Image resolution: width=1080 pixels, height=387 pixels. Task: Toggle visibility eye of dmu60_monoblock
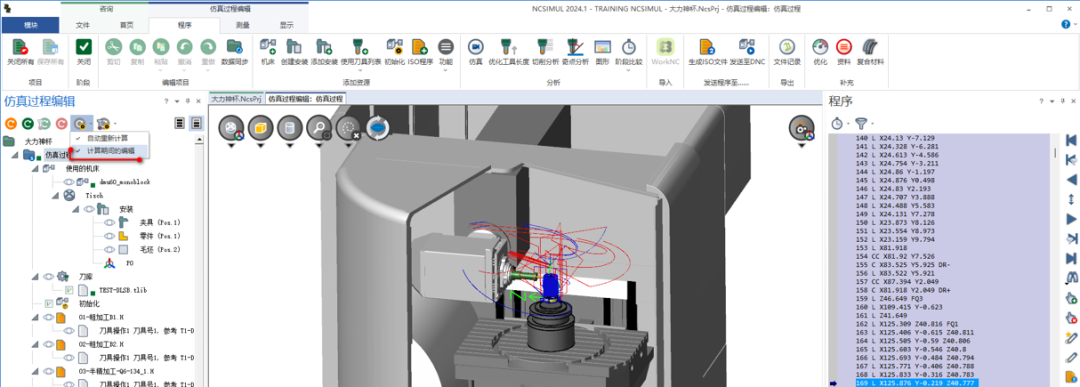click(x=70, y=182)
